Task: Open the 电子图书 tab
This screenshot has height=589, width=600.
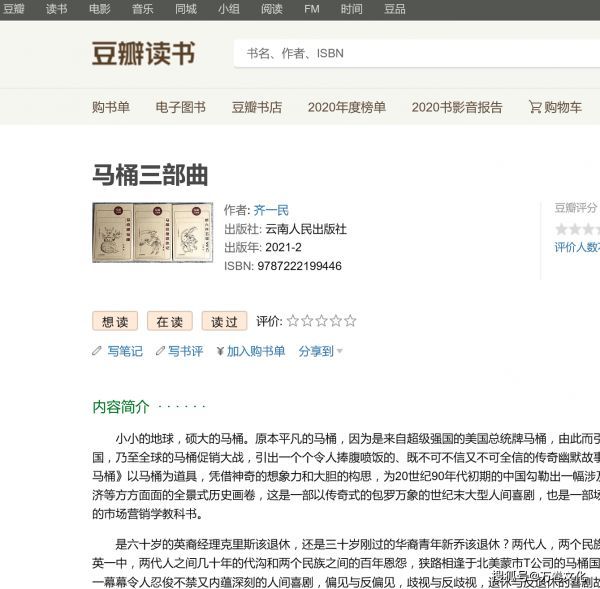Action: [x=181, y=107]
